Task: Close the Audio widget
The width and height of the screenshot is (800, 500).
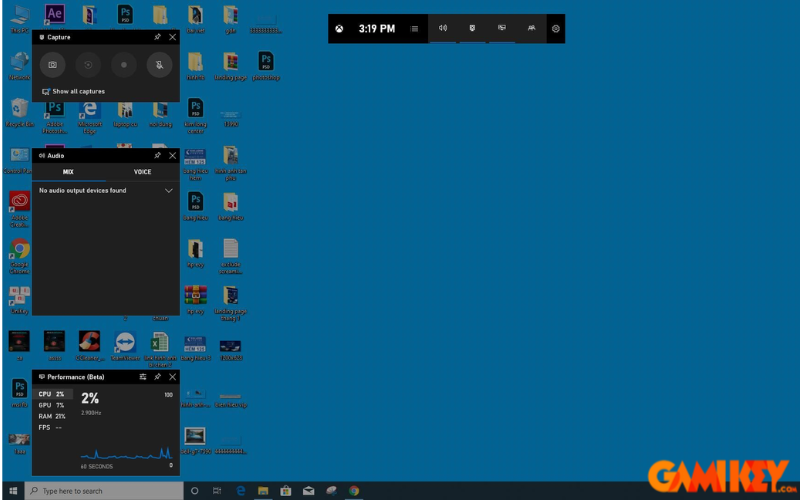Action: [x=172, y=156]
